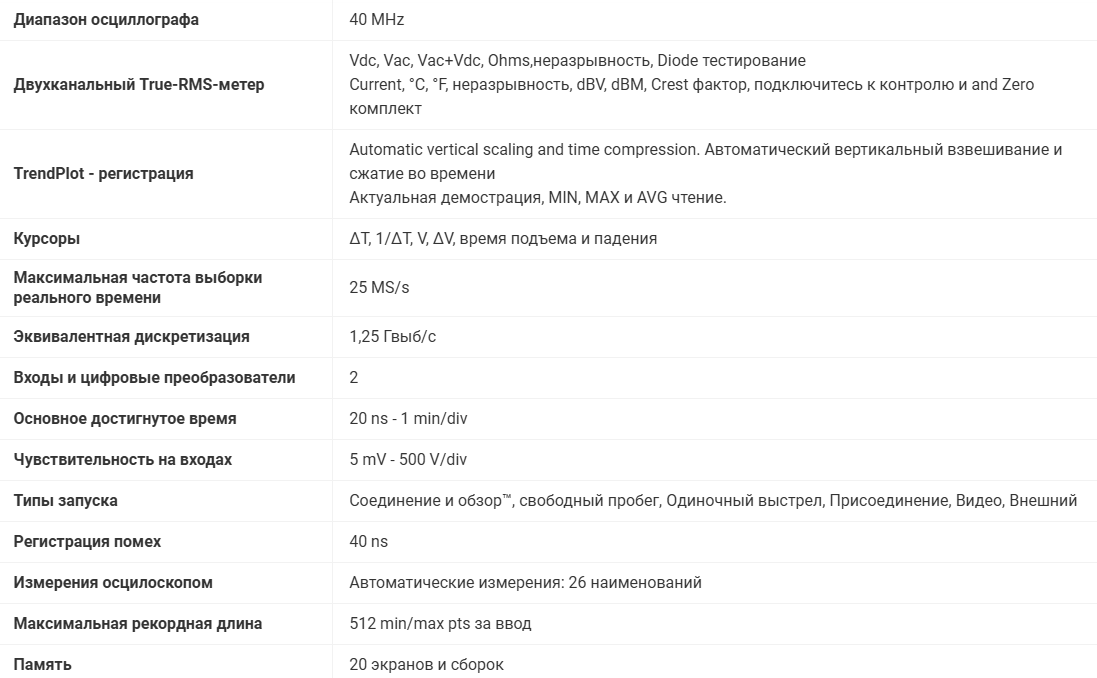Click the "5 mV - 500 V/div" sensitivity value

(408, 460)
